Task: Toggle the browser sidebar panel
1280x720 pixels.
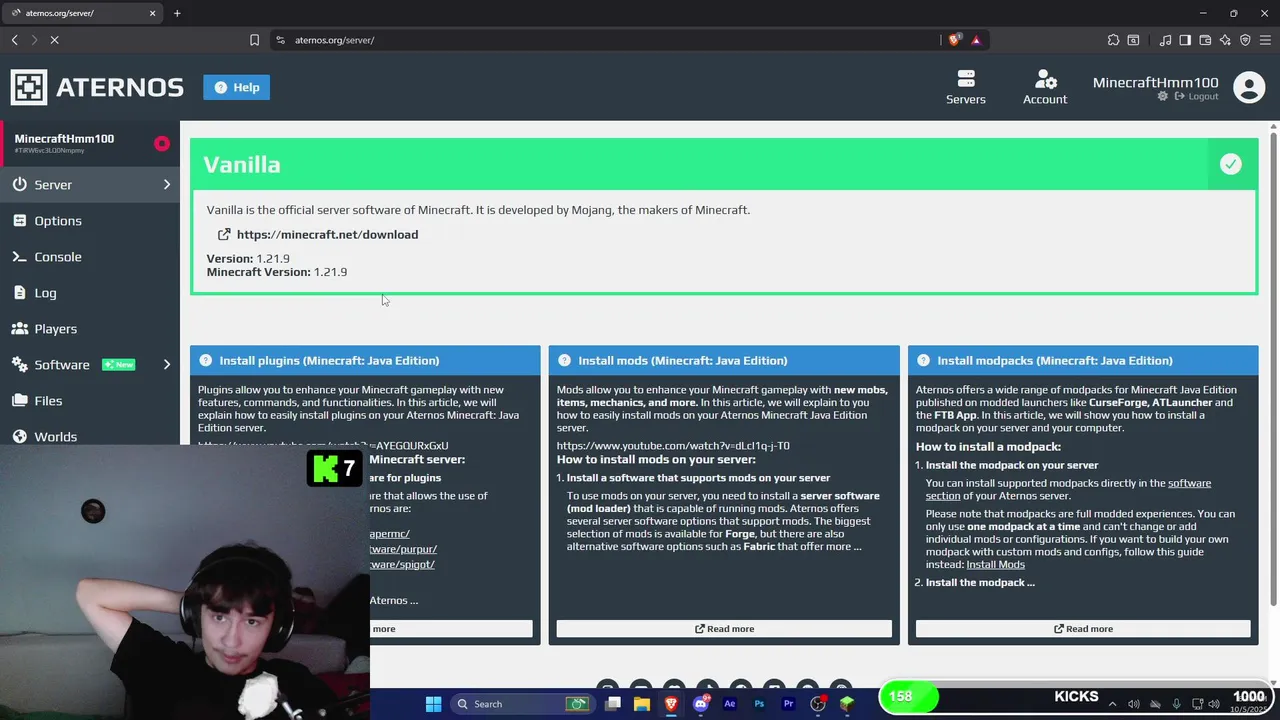Action: tap(1185, 40)
